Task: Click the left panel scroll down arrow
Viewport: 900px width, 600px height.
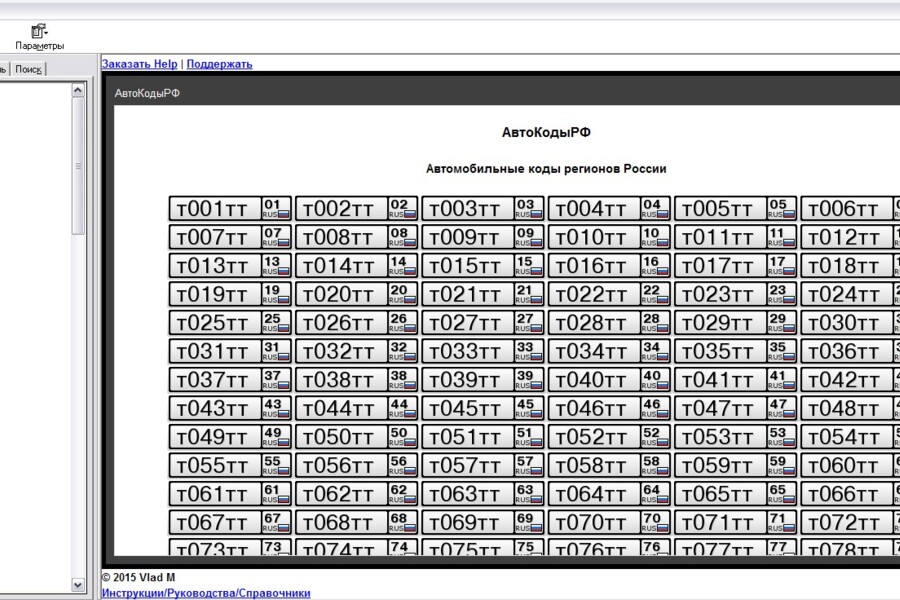Action: [78, 585]
